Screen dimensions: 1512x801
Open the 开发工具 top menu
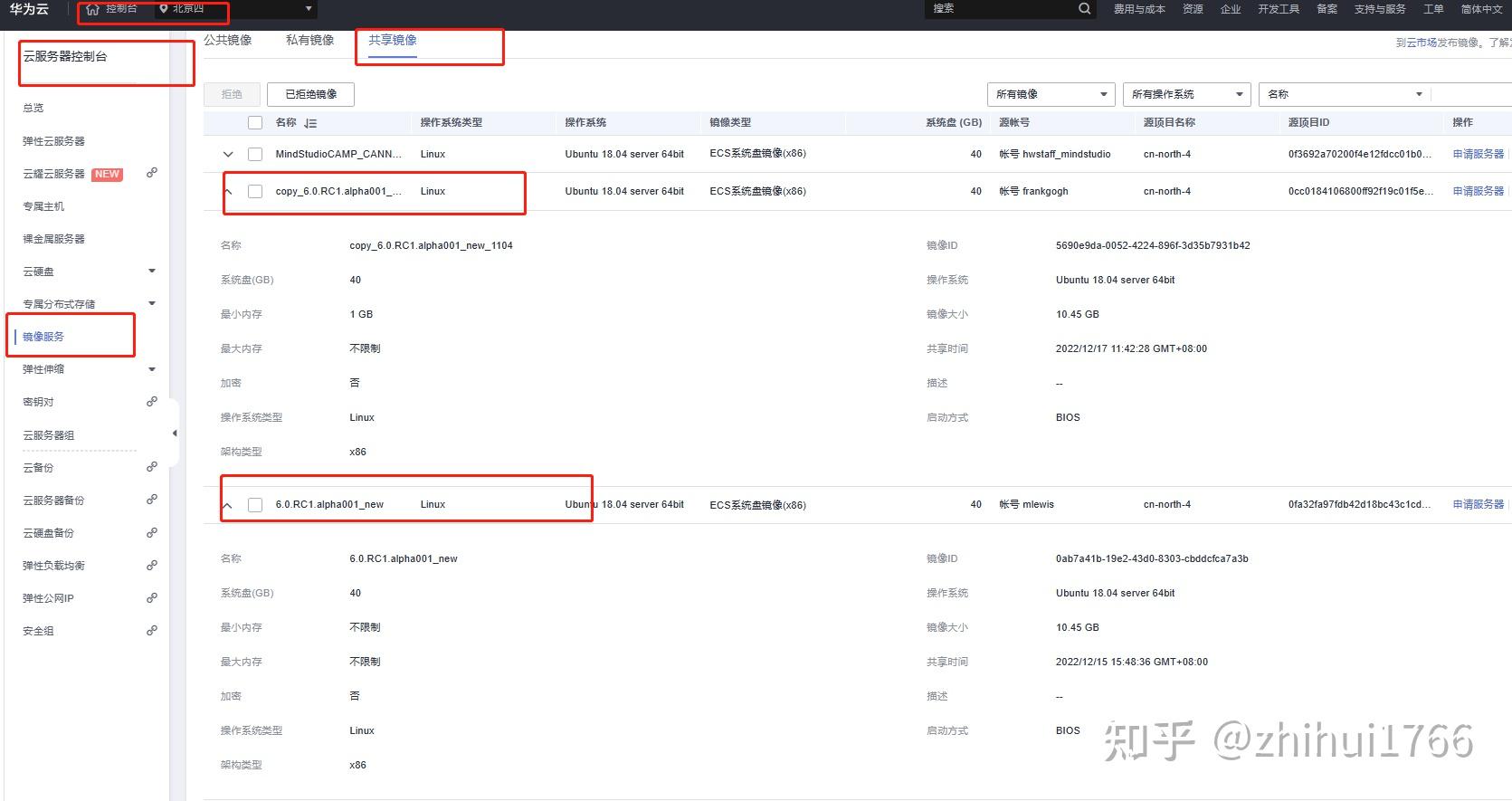[1279, 9]
